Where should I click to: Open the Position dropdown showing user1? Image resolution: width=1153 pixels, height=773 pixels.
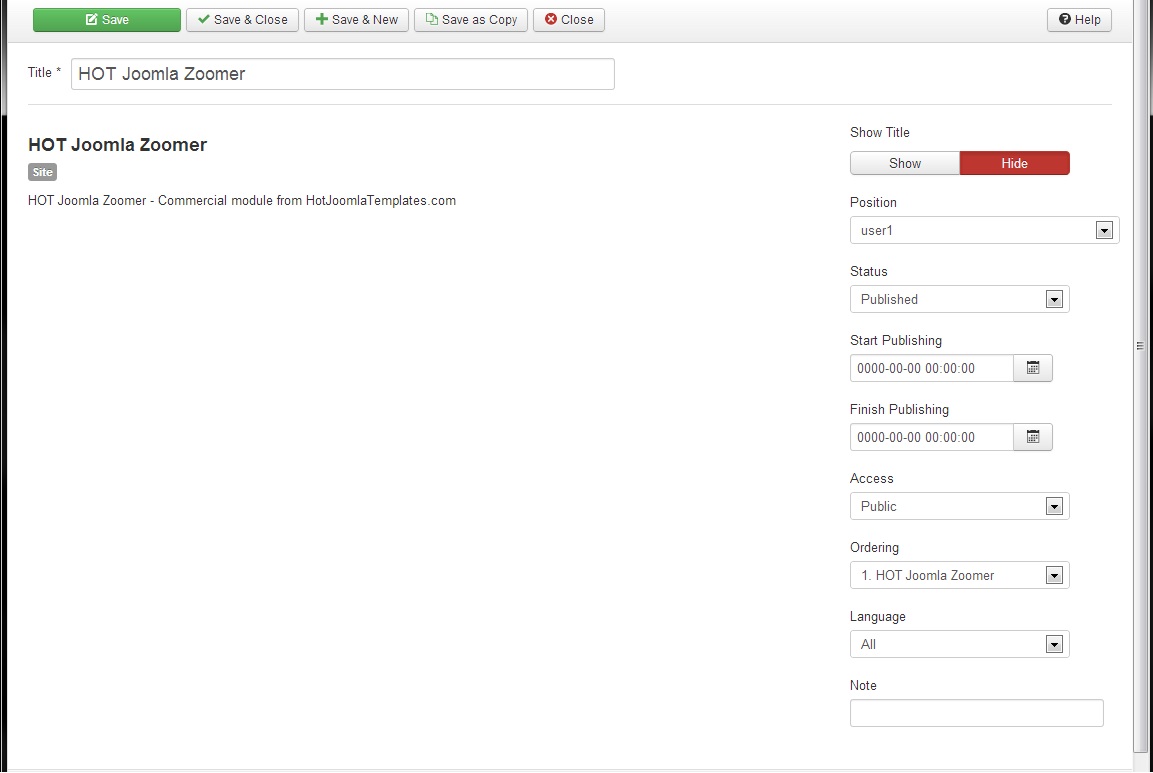coord(985,230)
